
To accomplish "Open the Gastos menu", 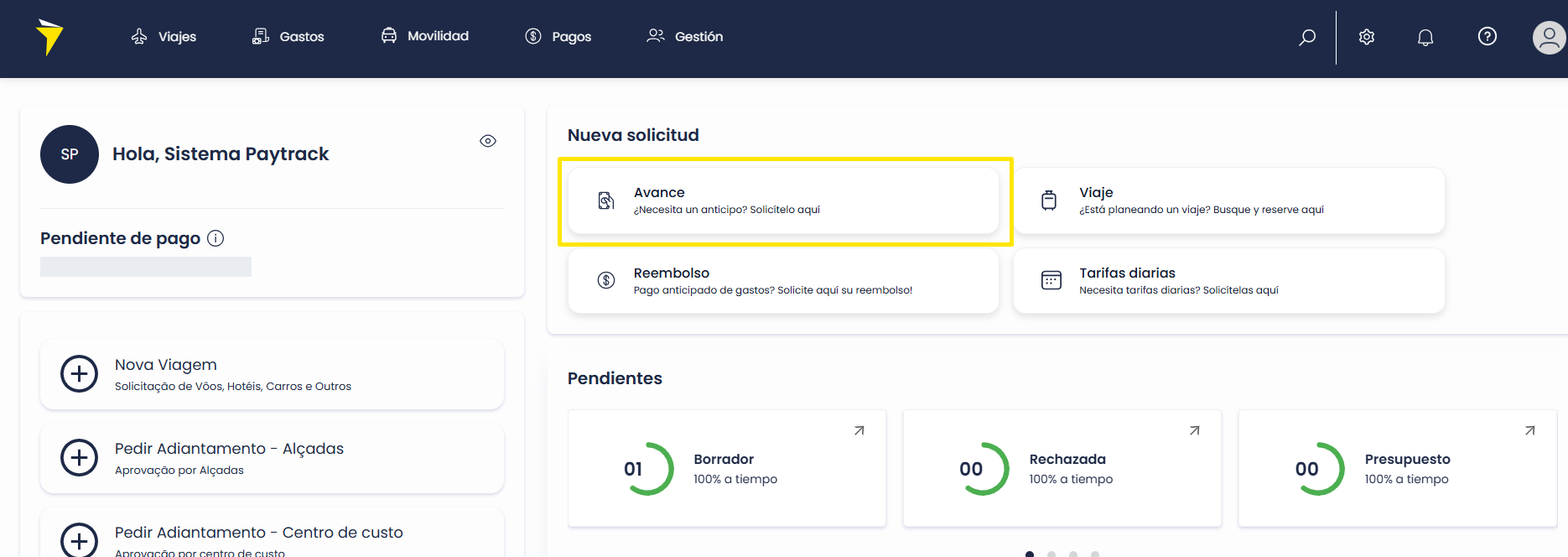I will (288, 36).
